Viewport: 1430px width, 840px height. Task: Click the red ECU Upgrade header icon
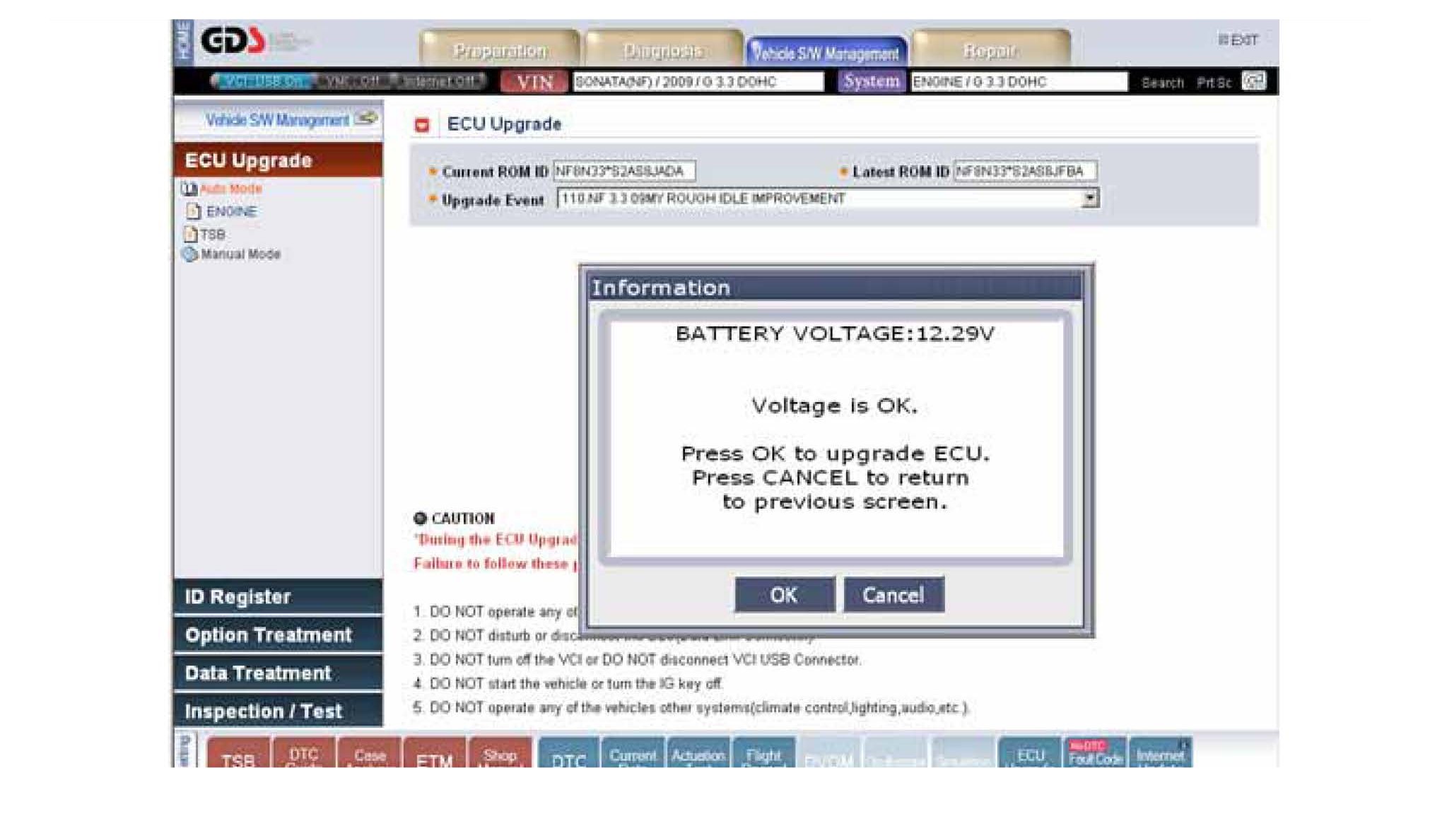click(x=422, y=125)
